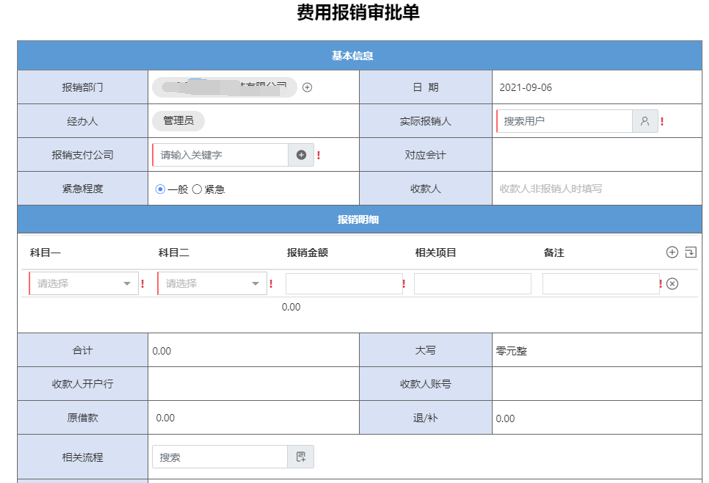Click the 科目一 column header
Image resolution: width=709 pixels, height=483 pixels.
[x=45, y=253]
